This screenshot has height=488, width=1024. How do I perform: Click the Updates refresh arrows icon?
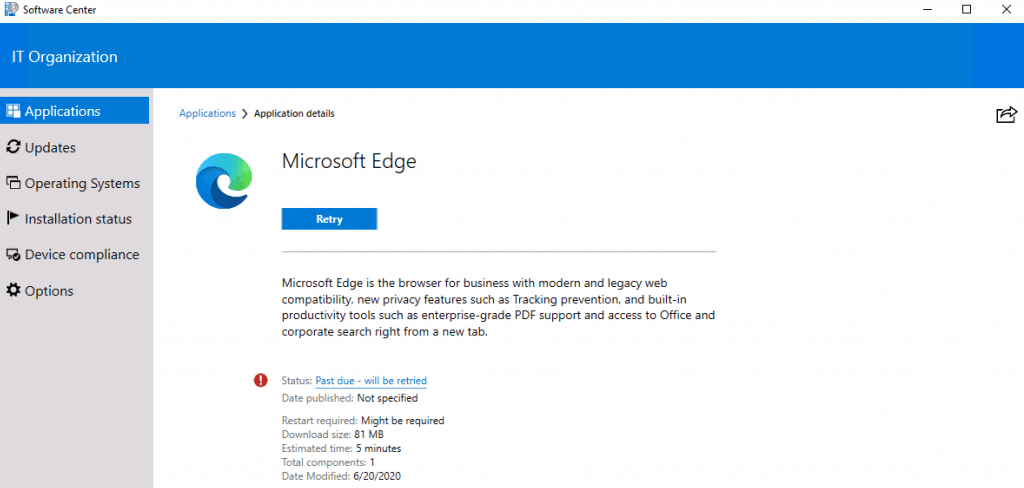(x=13, y=146)
